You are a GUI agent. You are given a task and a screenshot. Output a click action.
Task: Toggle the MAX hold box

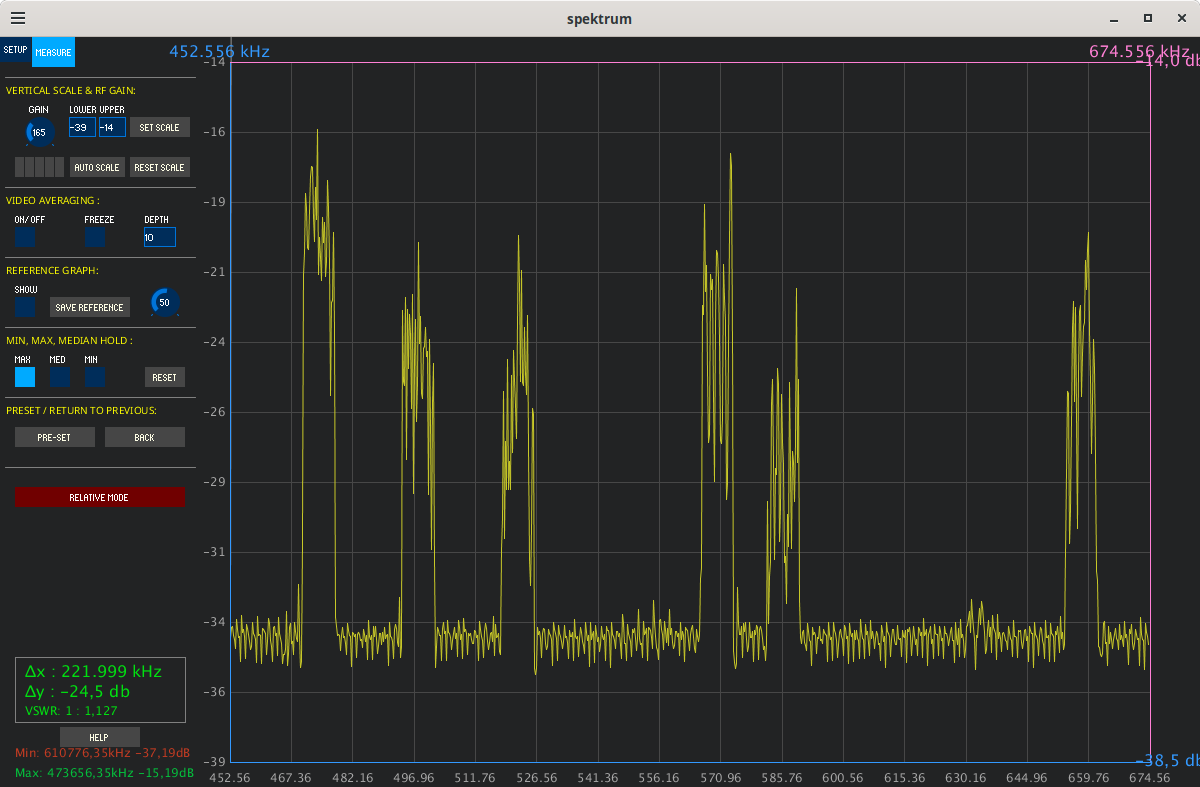pos(25,377)
